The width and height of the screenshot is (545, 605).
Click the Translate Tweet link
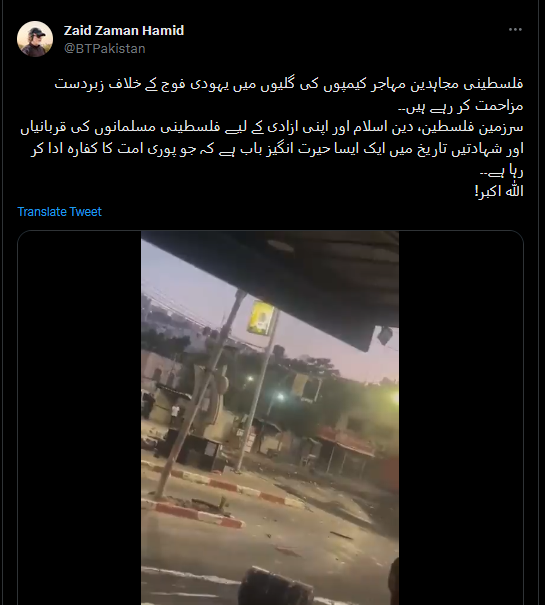(x=59, y=211)
